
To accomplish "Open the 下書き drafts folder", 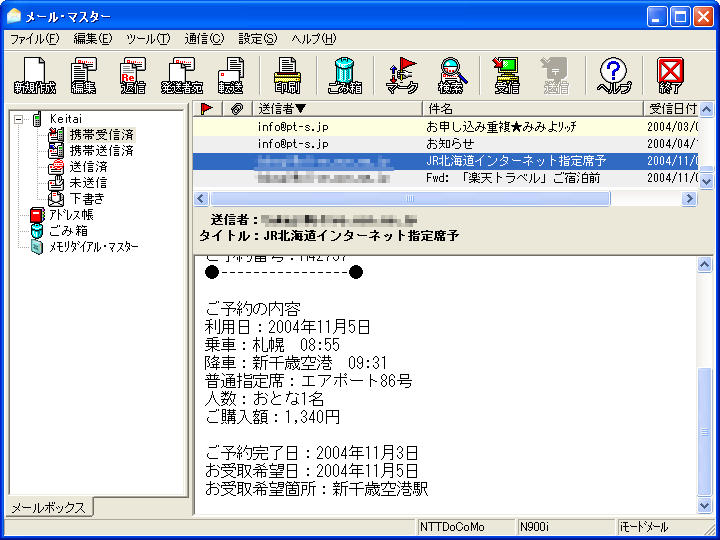I will coord(87,199).
